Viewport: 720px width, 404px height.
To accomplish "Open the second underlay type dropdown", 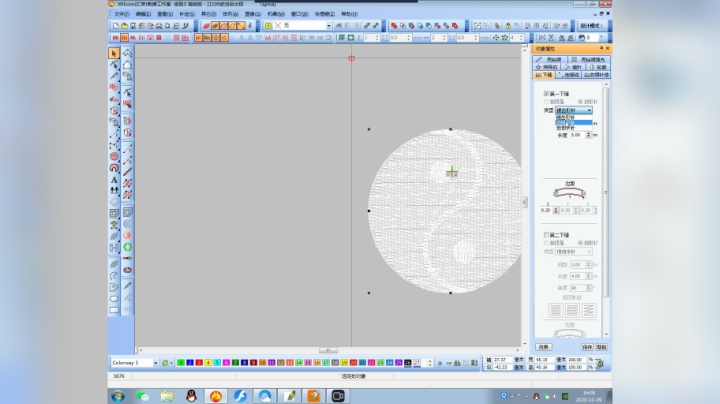I will click(574, 252).
